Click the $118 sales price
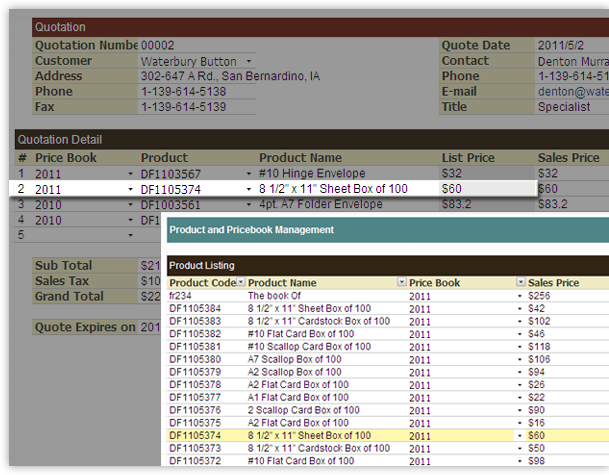This screenshot has height=475, width=609. click(x=539, y=347)
